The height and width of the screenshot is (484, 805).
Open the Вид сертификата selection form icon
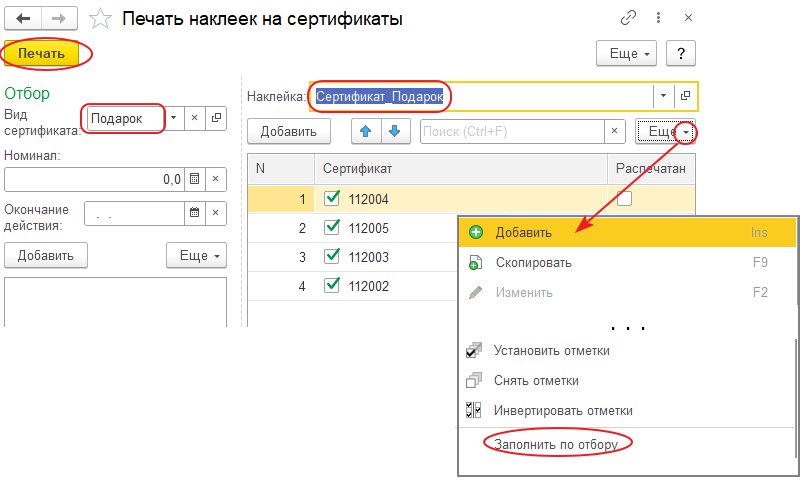pyautogui.click(x=216, y=118)
